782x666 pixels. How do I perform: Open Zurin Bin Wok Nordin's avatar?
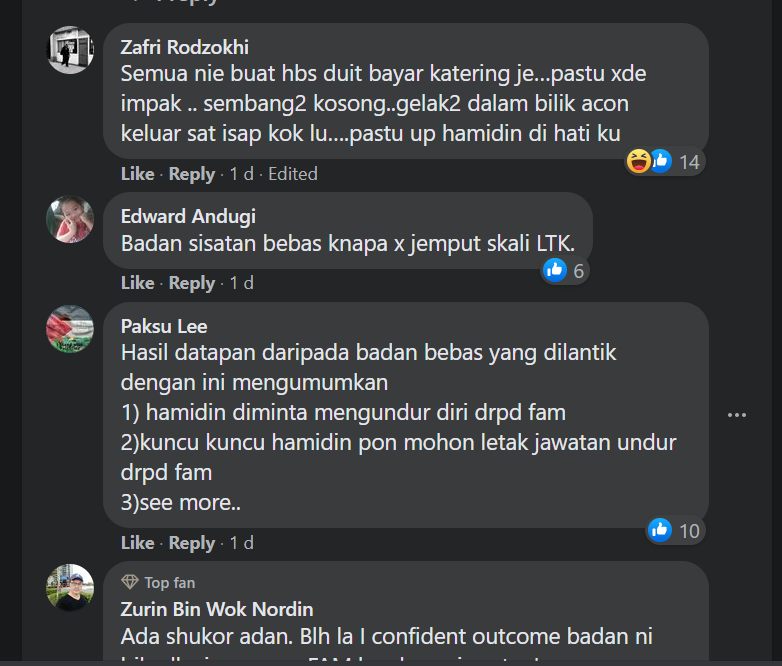coord(70,588)
